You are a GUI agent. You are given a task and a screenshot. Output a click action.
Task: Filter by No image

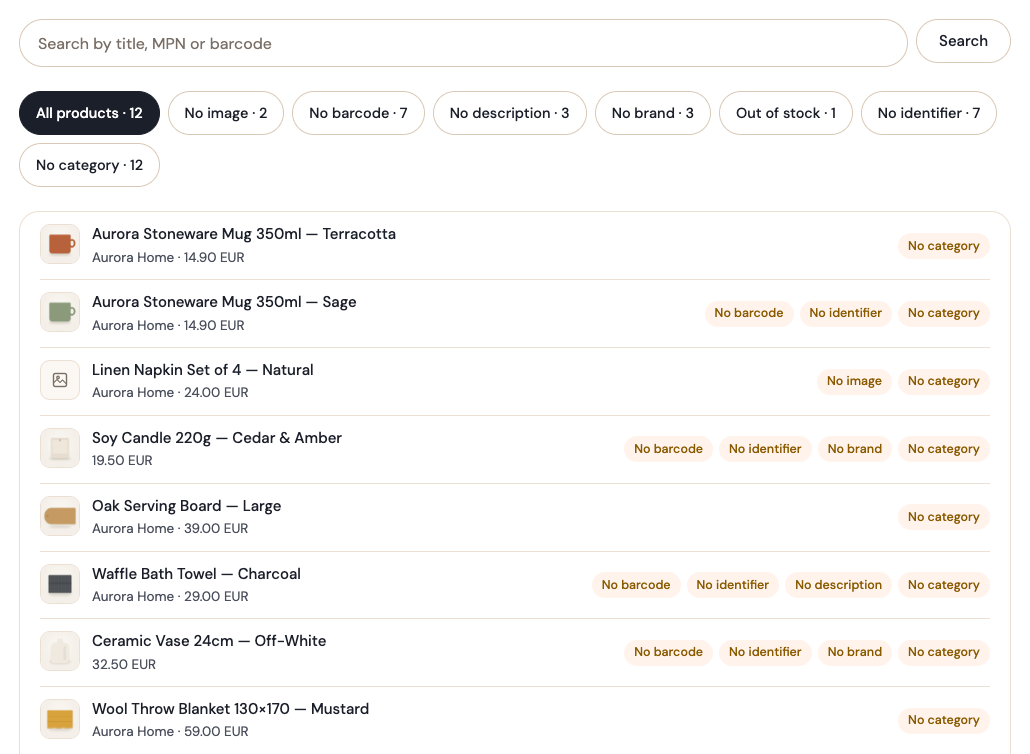(x=226, y=113)
